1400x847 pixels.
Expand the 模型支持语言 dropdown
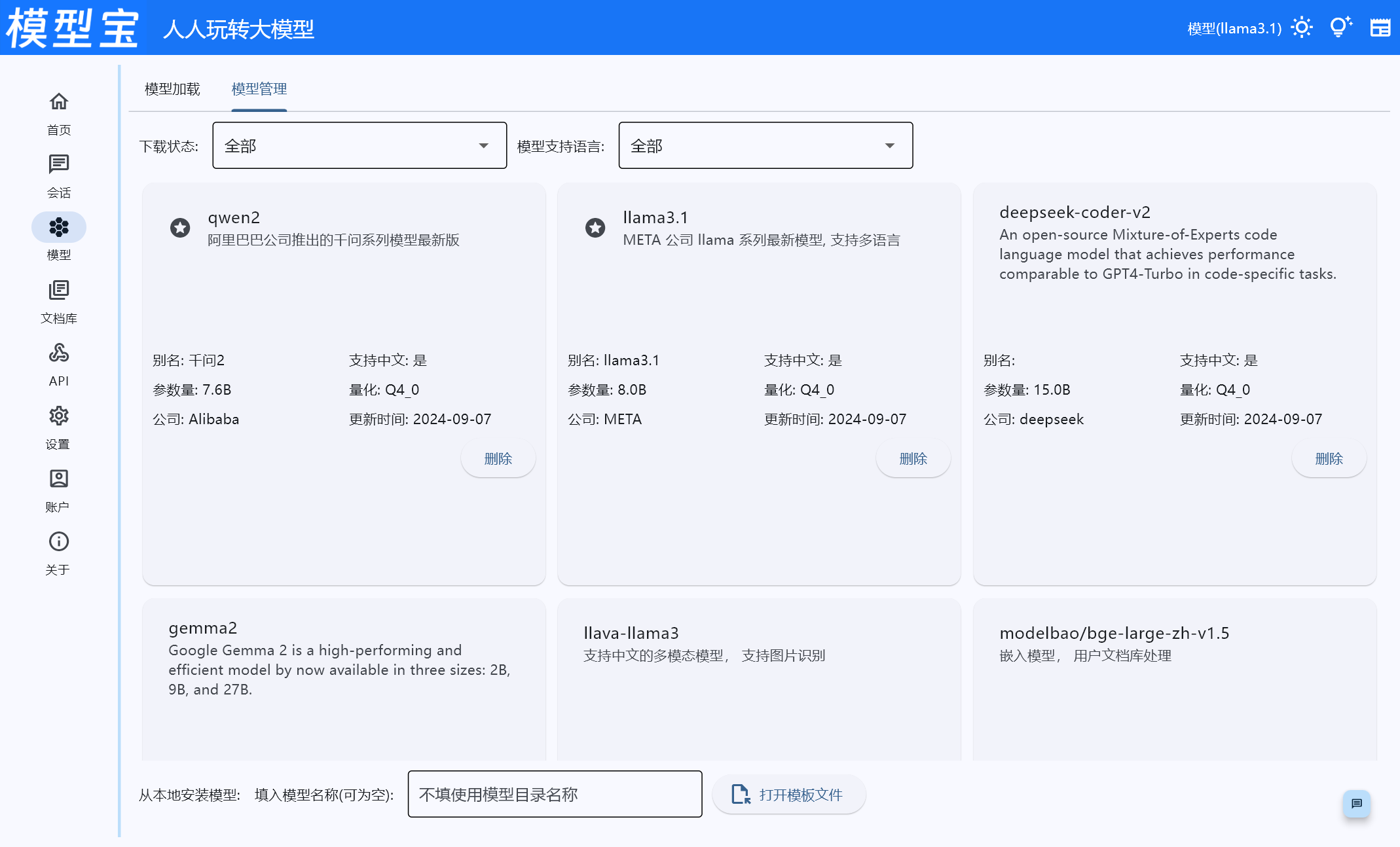click(765, 145)
